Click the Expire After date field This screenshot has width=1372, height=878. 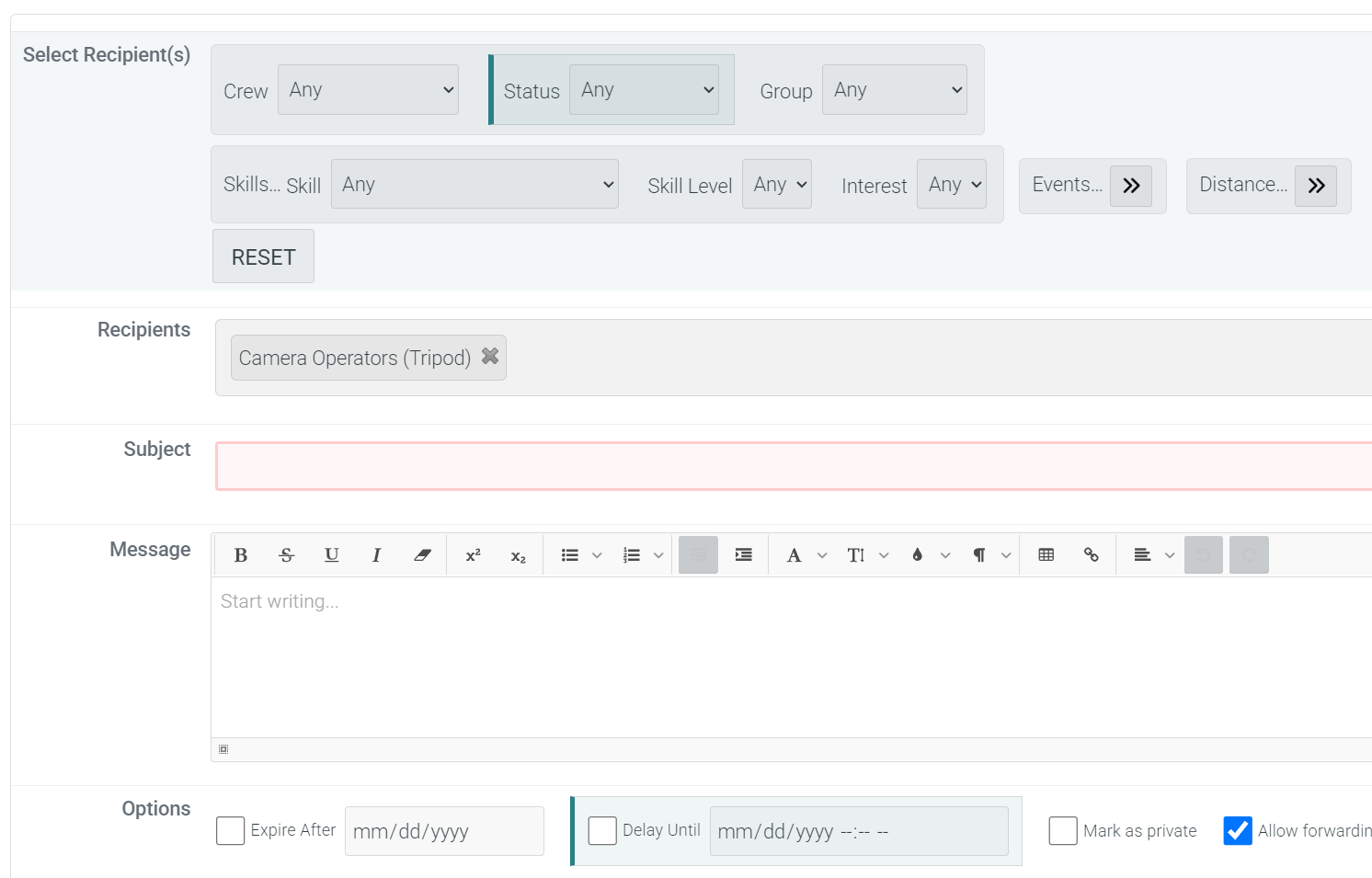pos(444,831)
